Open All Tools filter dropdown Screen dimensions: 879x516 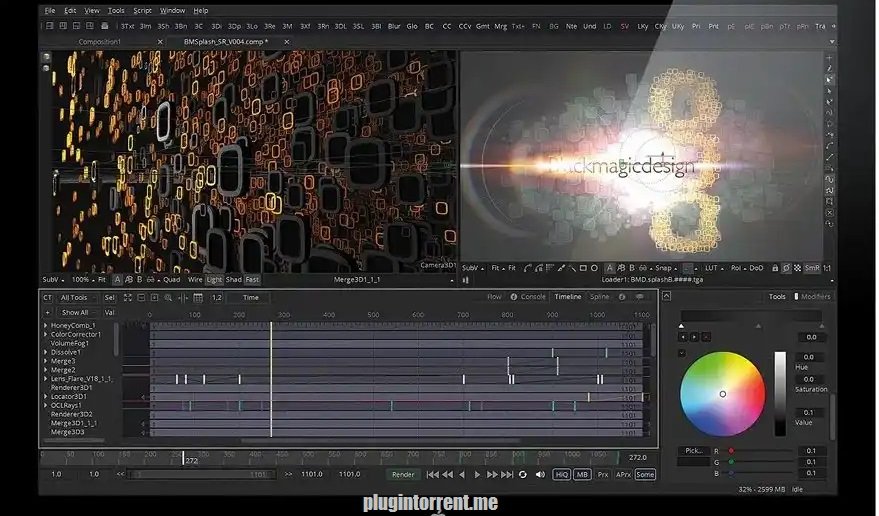[x=77, y=298]
